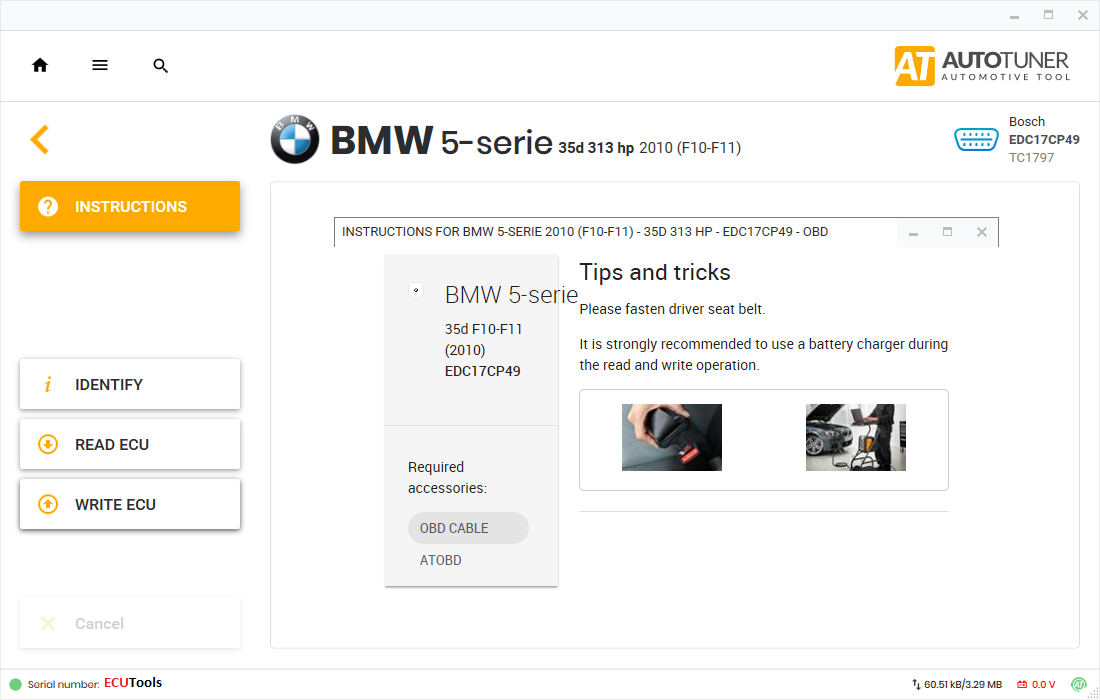Click the search magnifier icon

161,66
